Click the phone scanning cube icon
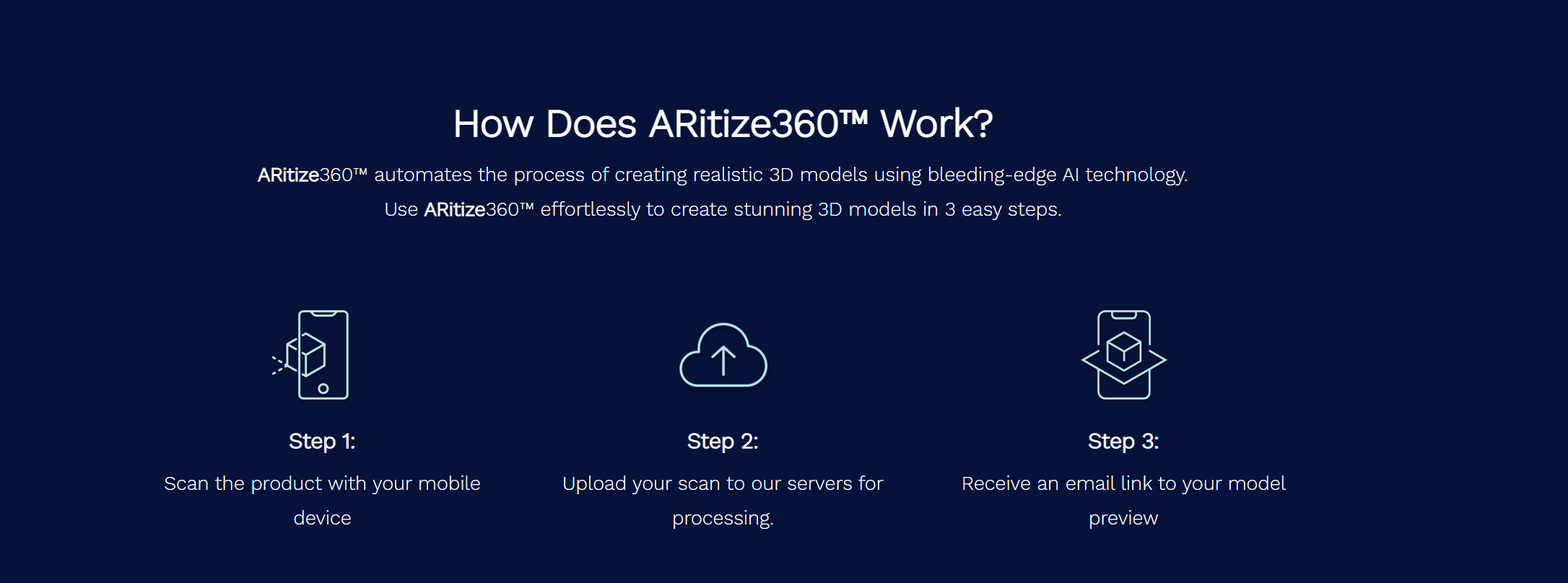 [310, 355]
